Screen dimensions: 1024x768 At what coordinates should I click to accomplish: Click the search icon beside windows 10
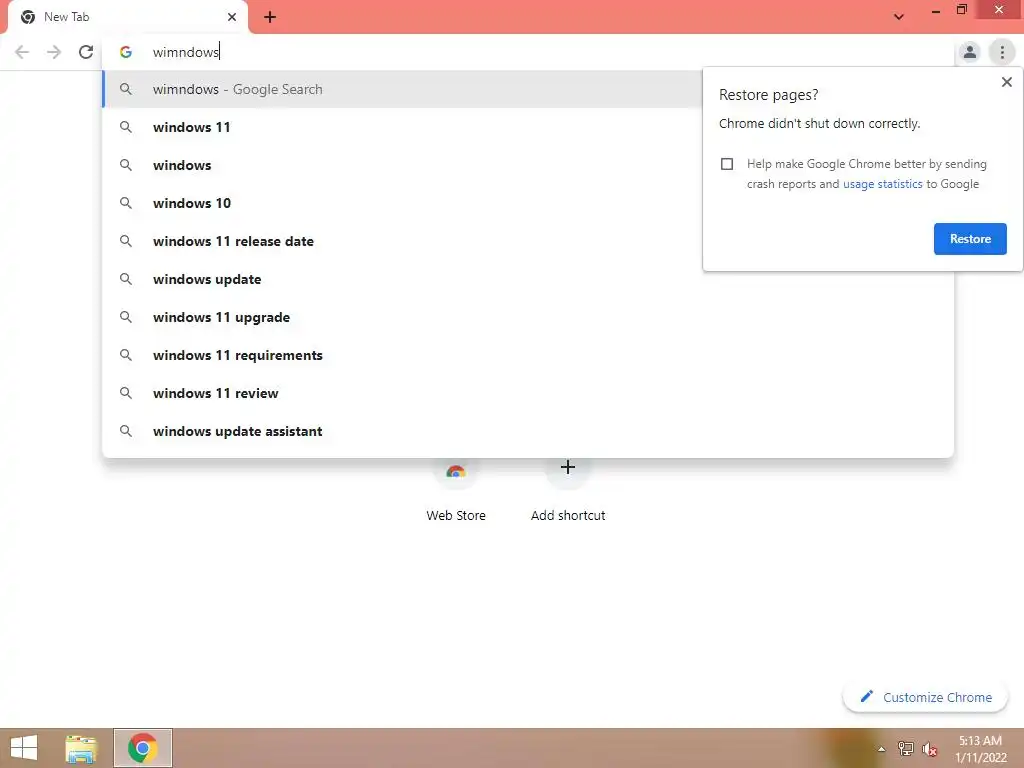126,203
